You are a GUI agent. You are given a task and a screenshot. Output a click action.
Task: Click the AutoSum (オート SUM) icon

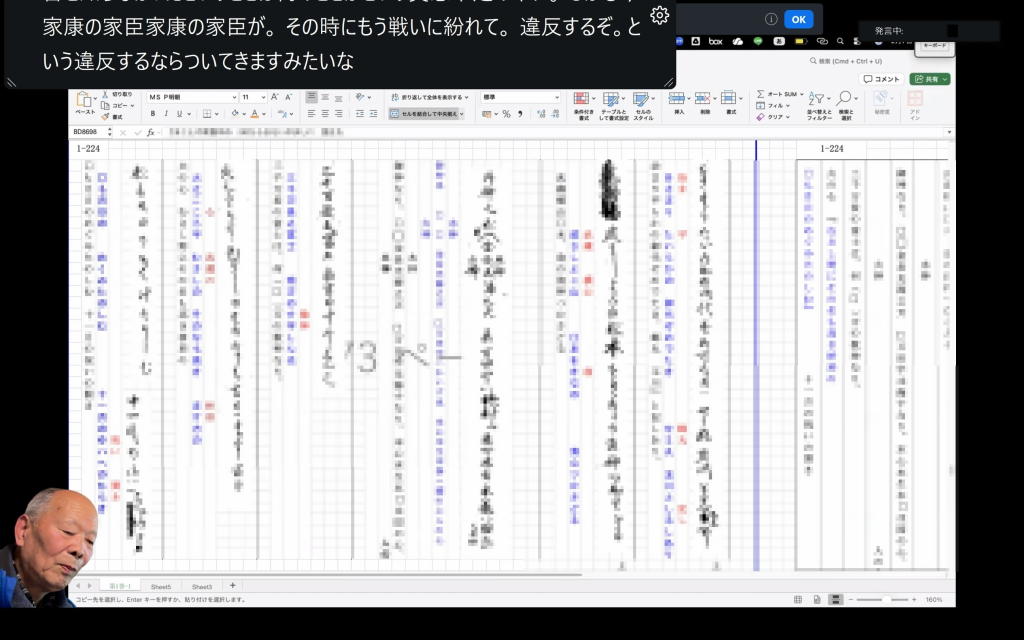(x=761, y=93)
